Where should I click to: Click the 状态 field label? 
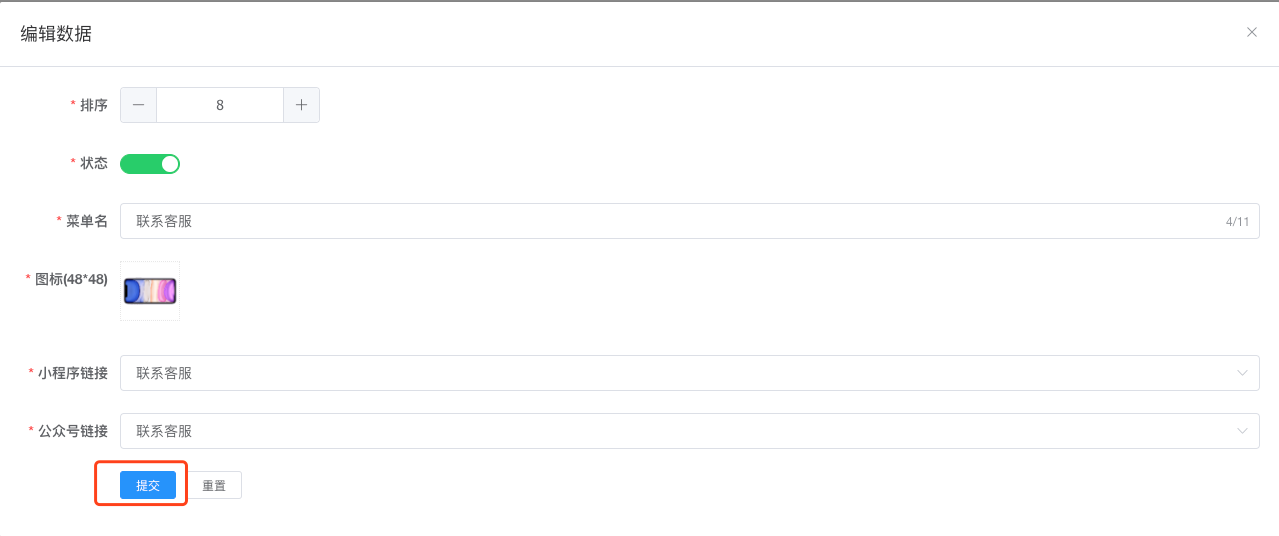[x=94, y=163]
